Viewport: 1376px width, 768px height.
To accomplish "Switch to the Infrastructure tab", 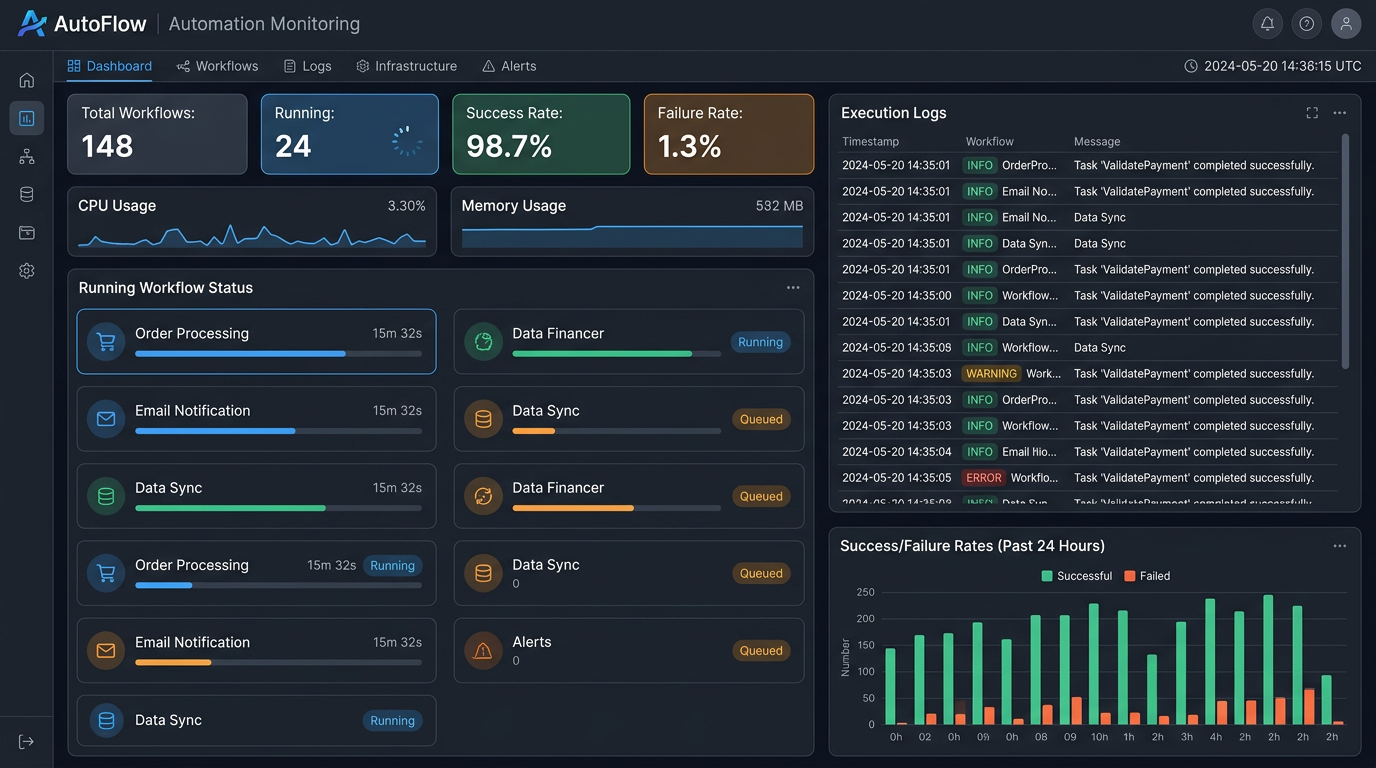I will (406, 66).
